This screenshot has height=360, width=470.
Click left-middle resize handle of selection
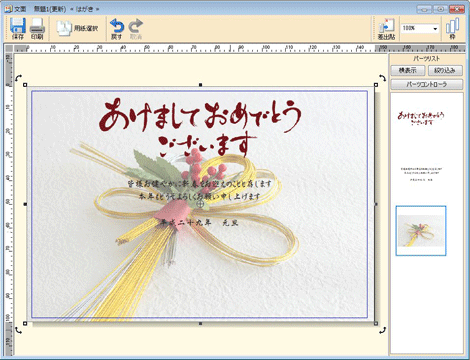[25, 204]
